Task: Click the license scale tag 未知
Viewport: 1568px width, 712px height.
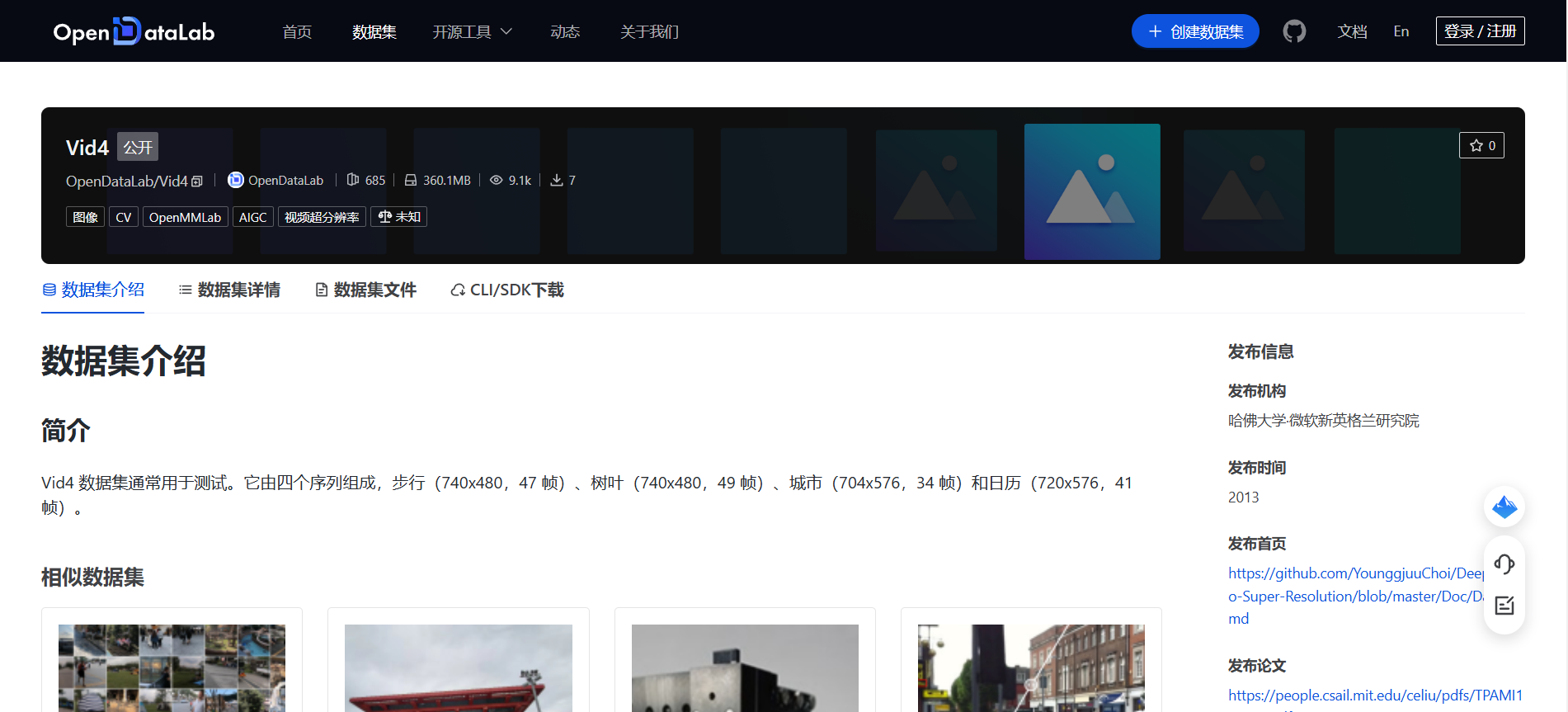Action: pyautogui.click(x=398, y=217)
